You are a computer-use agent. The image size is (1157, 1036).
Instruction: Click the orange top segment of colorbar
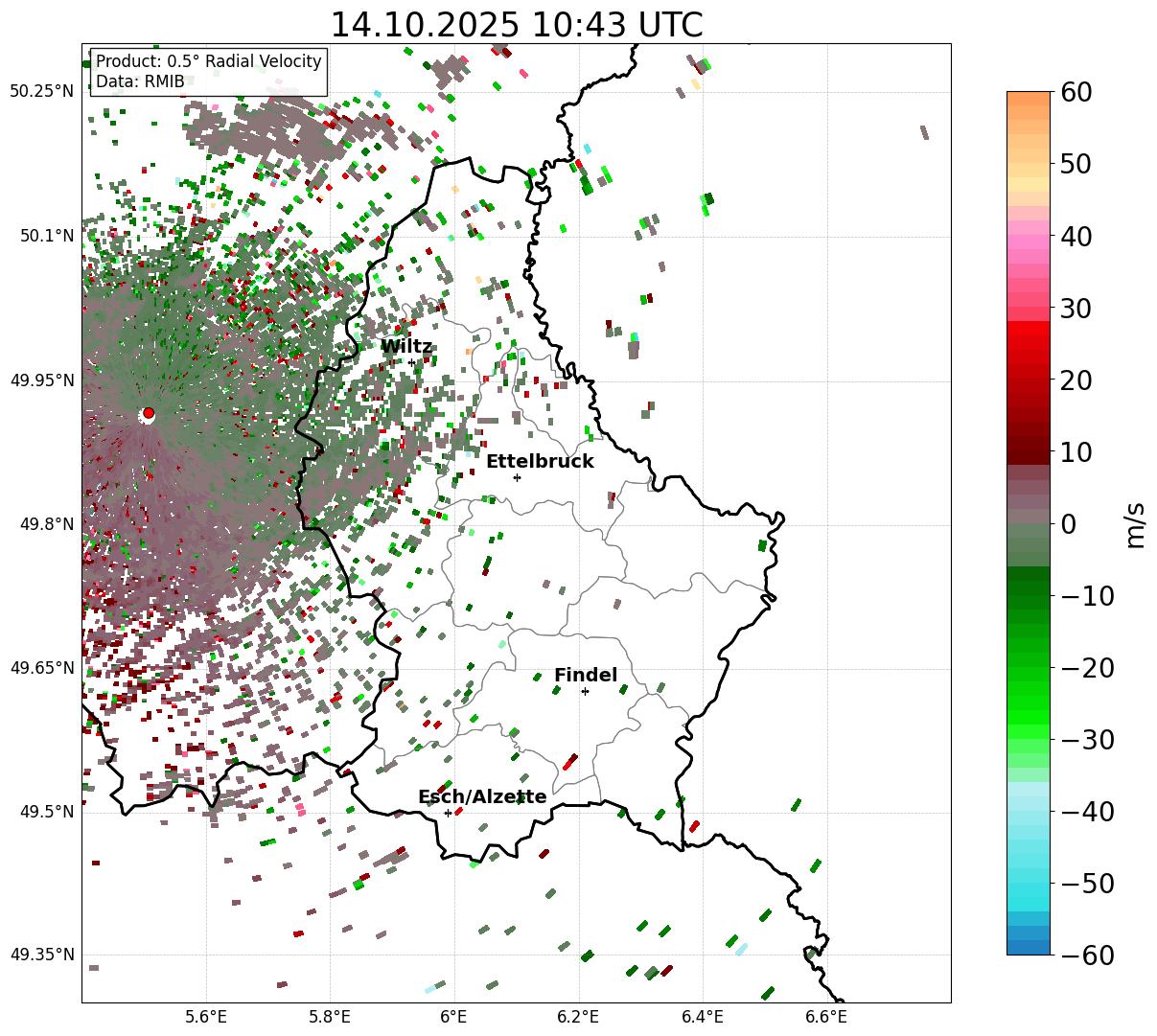pos(1029,99)
